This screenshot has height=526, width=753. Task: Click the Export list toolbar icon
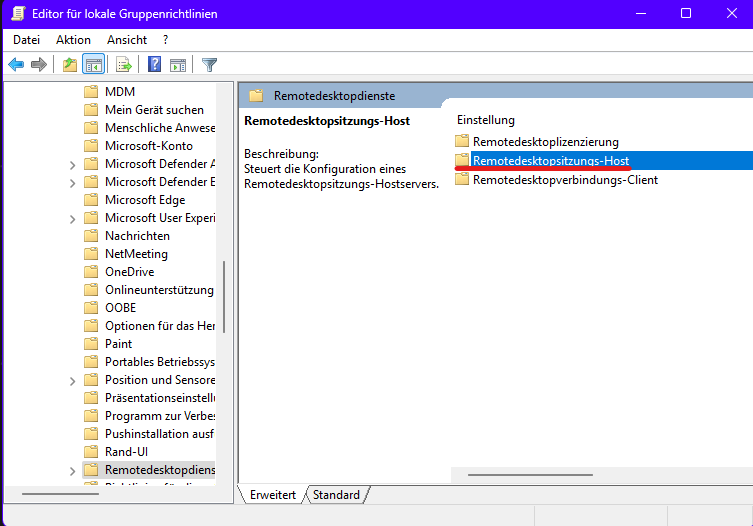pyautogui.click(x=124, y=65)
